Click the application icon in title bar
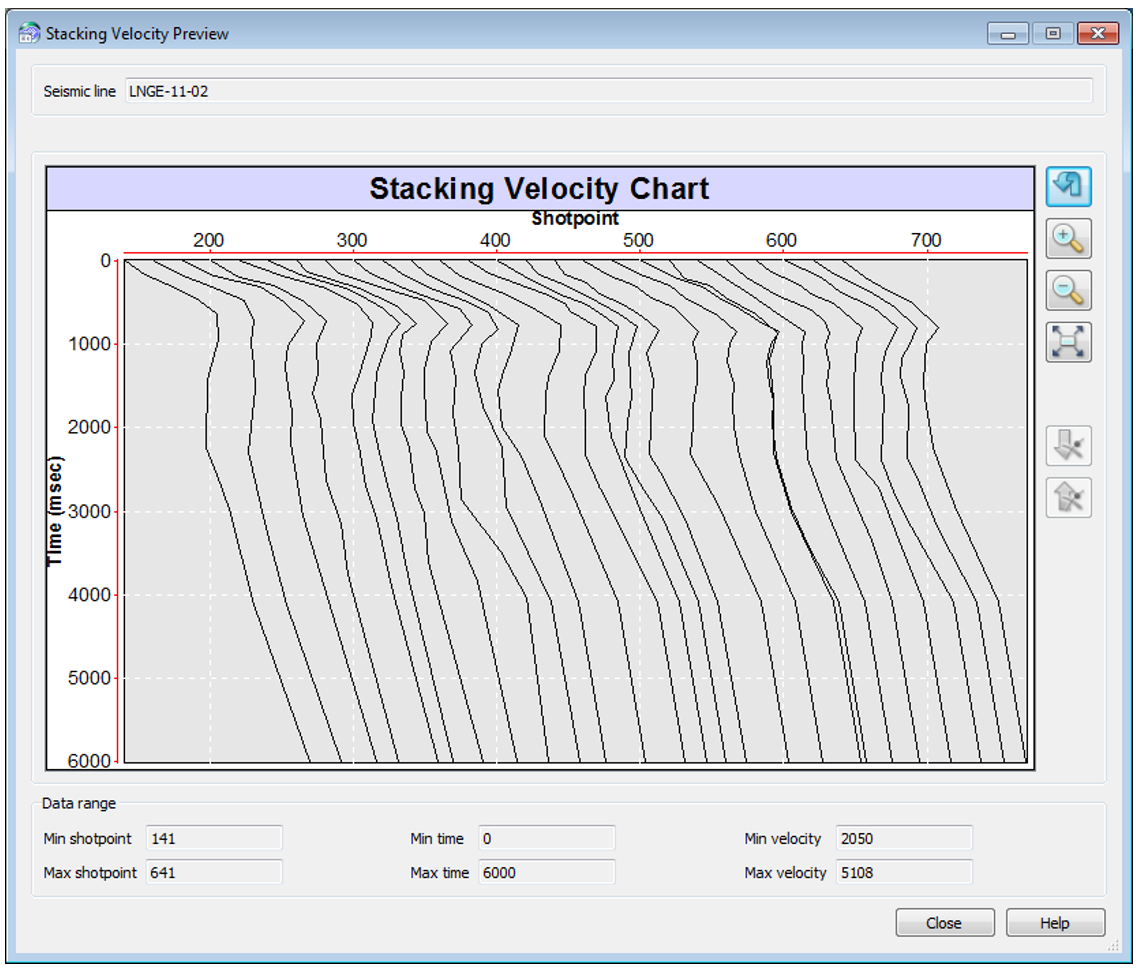 pos(30,34)
